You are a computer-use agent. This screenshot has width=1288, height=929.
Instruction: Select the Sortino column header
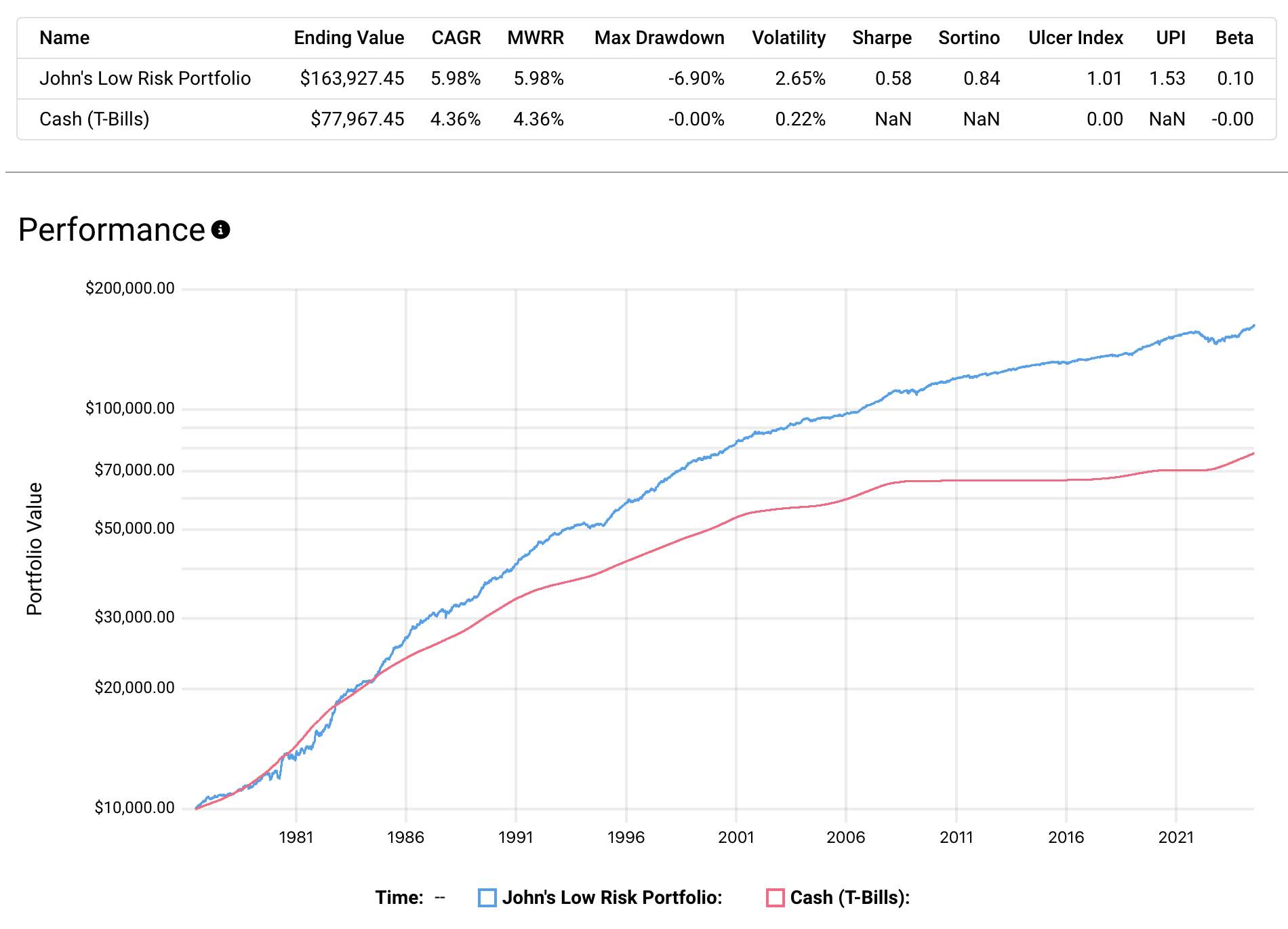(969, 38)
